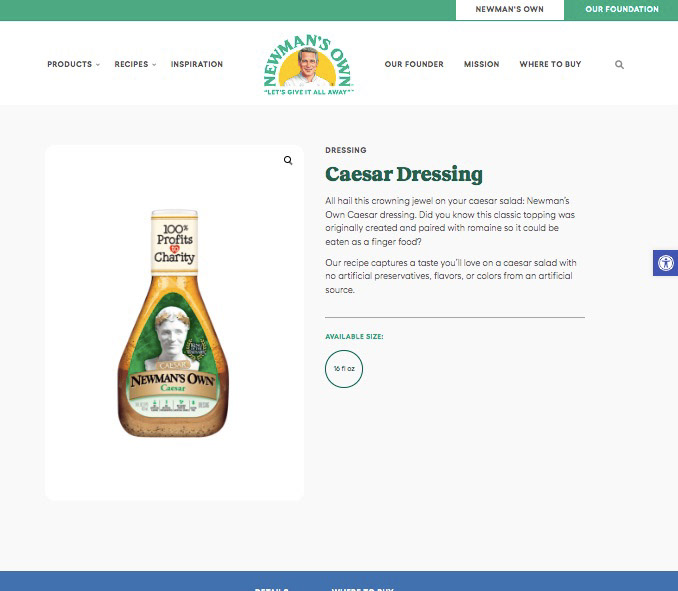This screenshot has width=678, height=591.
Task: Open the site search magnifier icon
Action: point(619,64)
